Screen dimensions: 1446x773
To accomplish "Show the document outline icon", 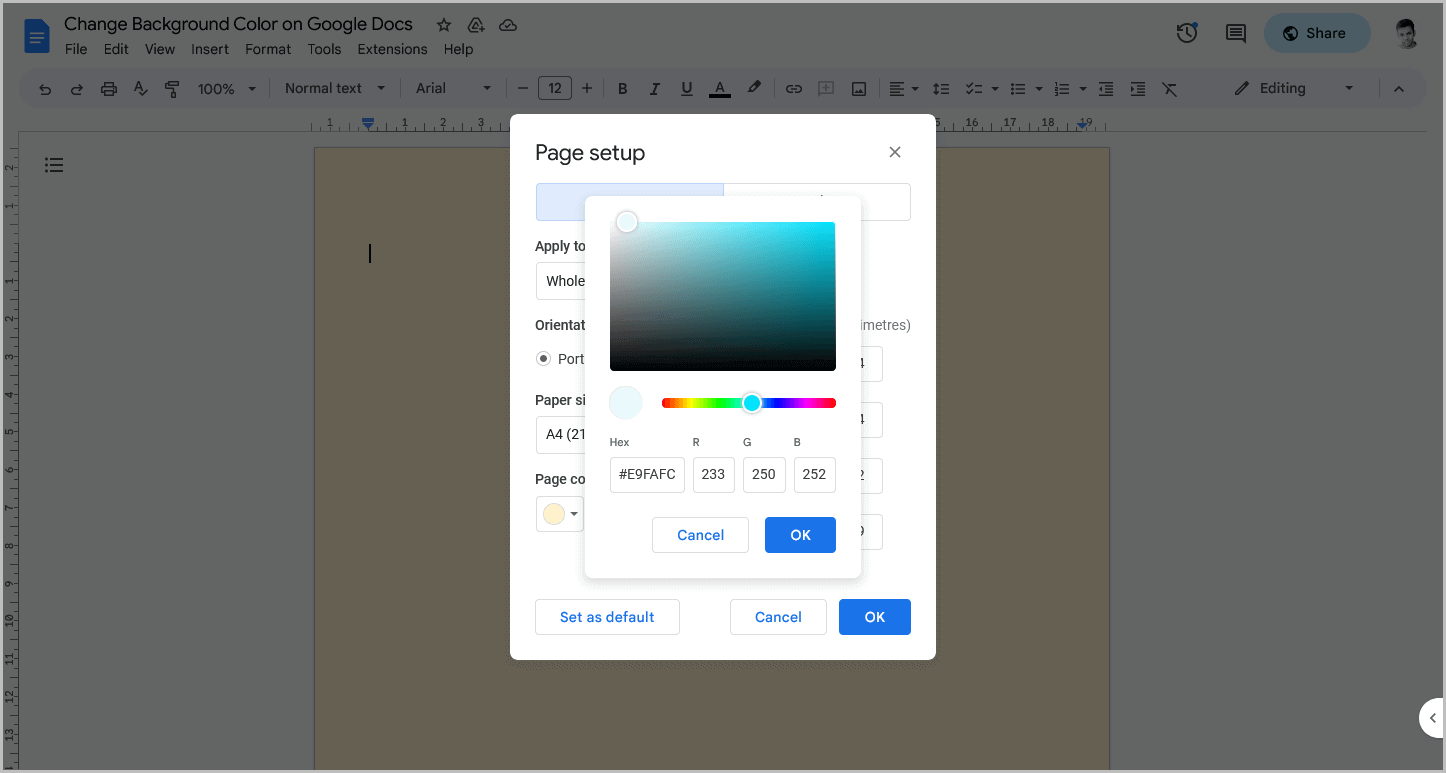I will coord(54,165).
